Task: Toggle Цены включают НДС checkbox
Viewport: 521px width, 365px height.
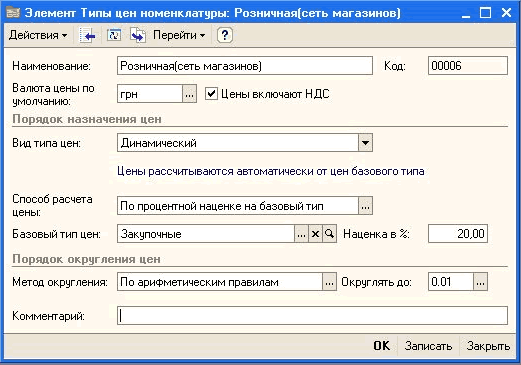Action: point(211,94)
